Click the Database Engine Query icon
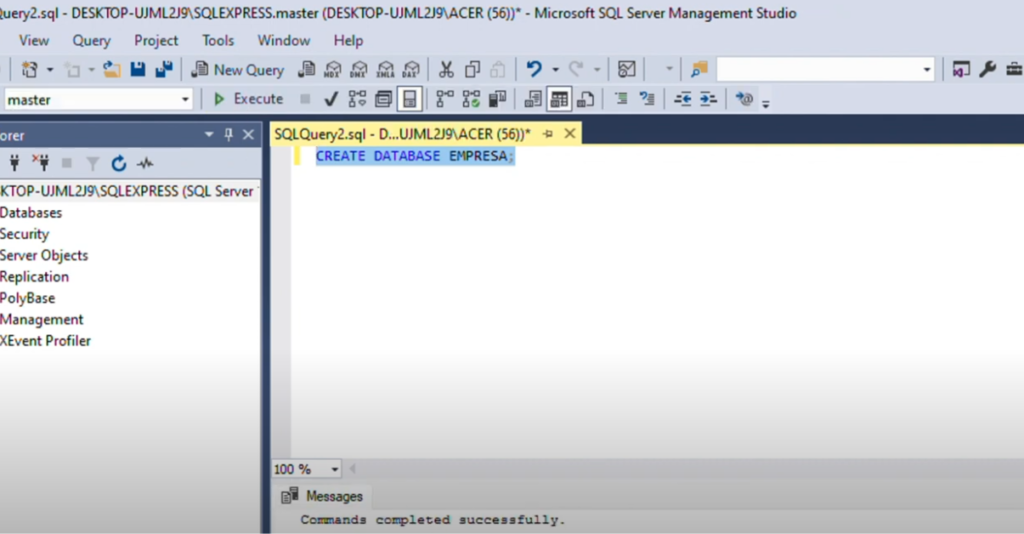Image resolution: width=1024 pixels, height=534 pixels. [306, 69]
